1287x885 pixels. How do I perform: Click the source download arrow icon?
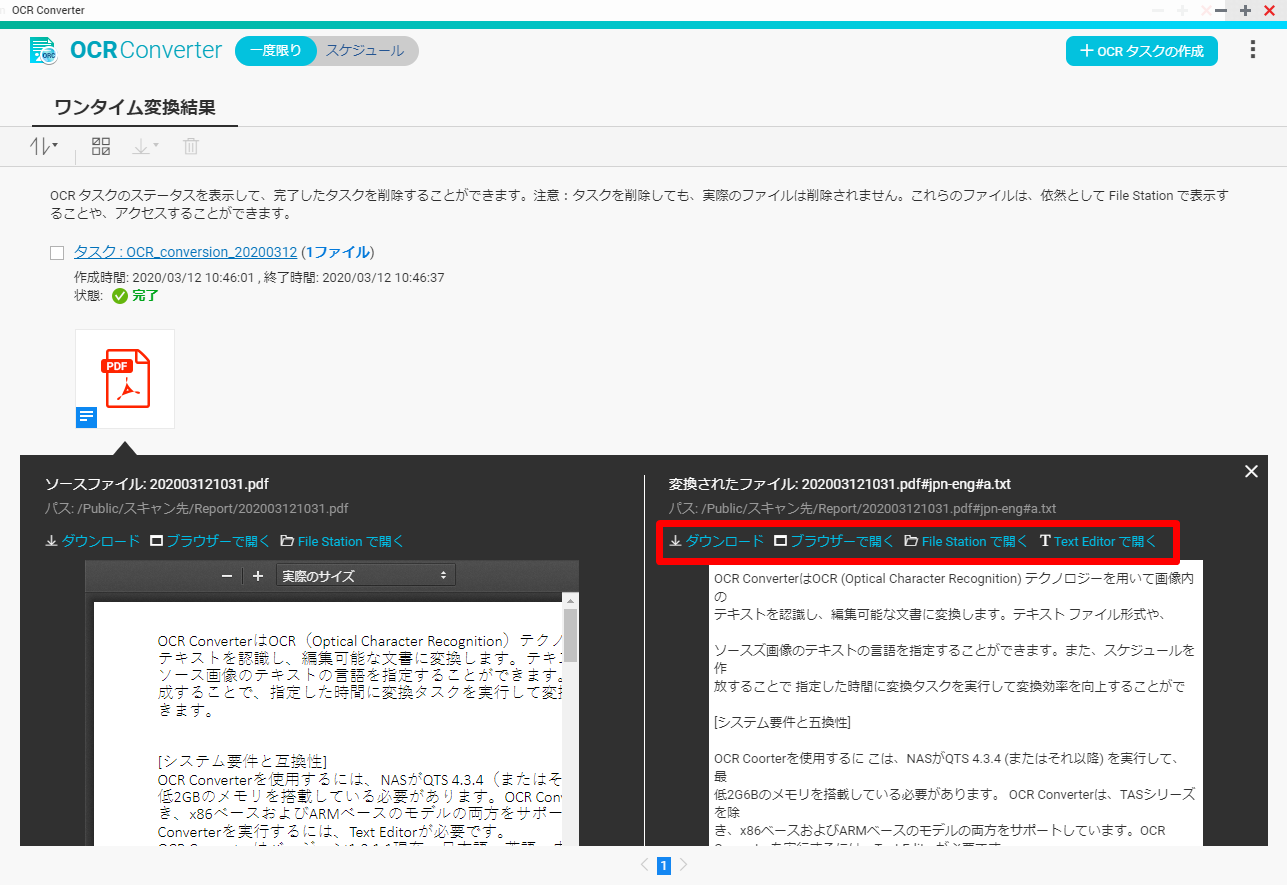pyautogui.click(x=52, y=541)
